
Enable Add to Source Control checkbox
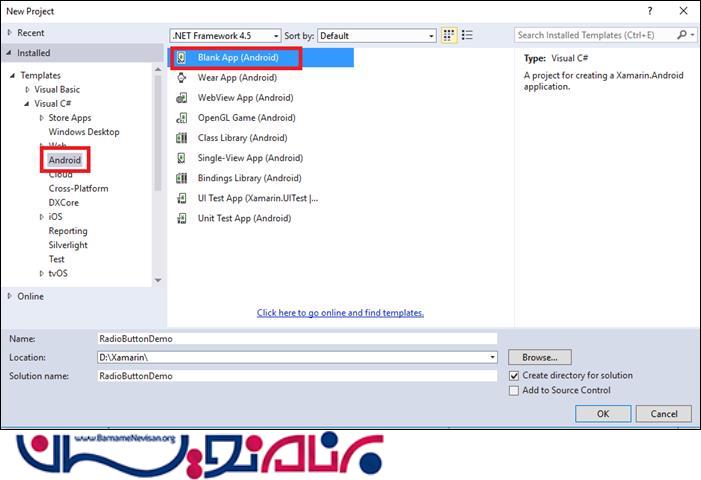[514, 391]
